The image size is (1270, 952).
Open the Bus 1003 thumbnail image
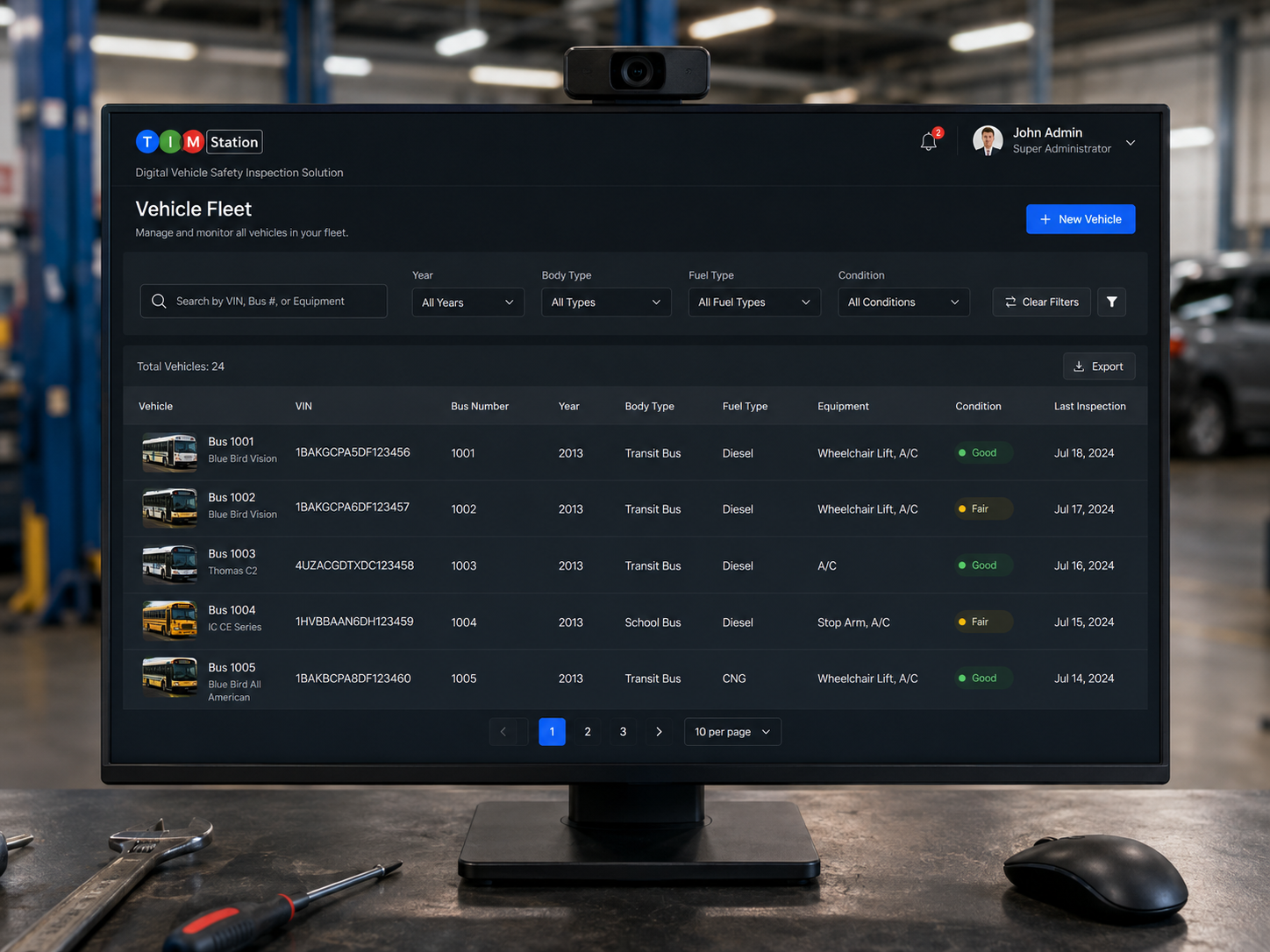[170, 565]
